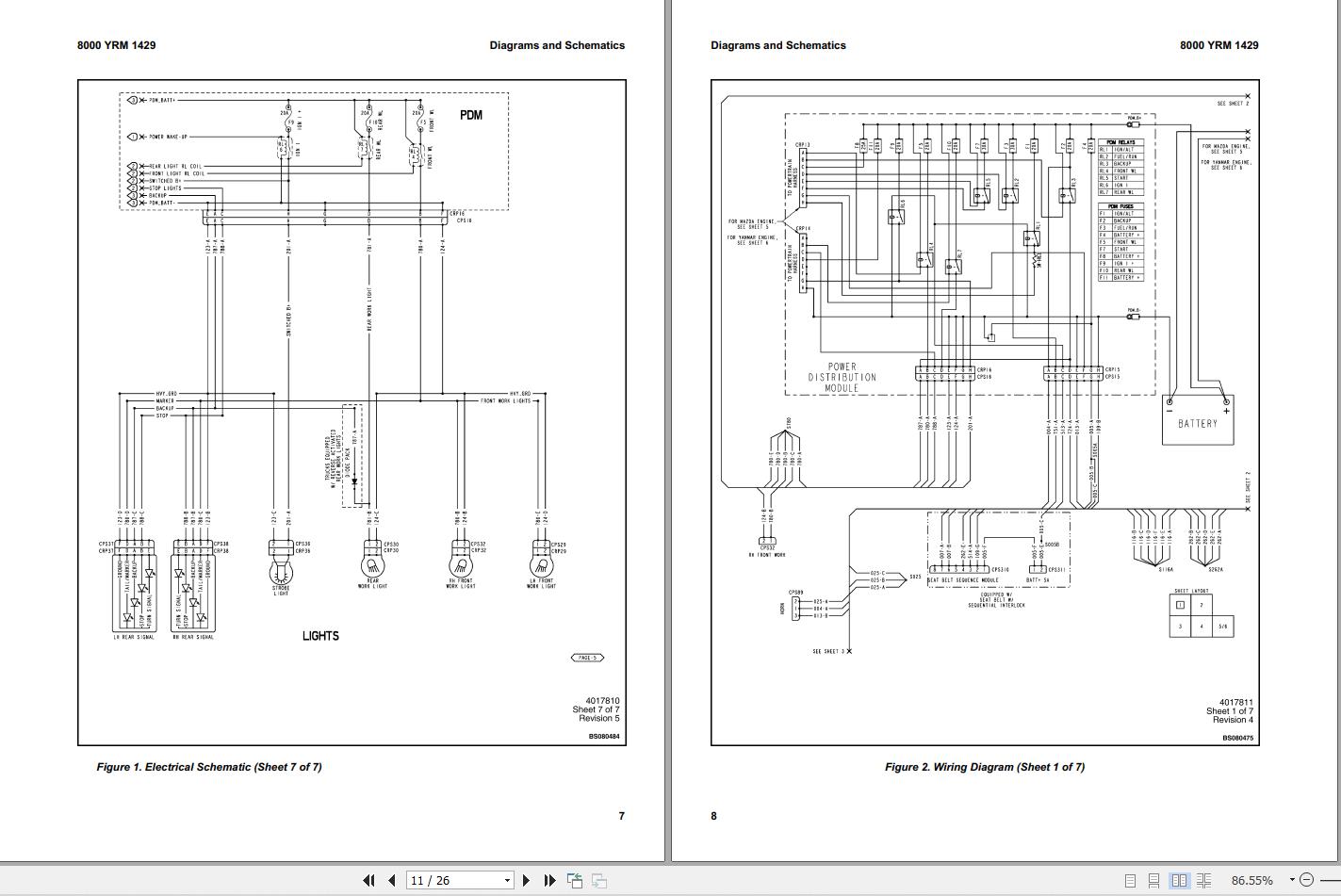Jump to the last page
Viewport: 1341px width, 896px height.
pyautogui.click(x=550, y=880)
